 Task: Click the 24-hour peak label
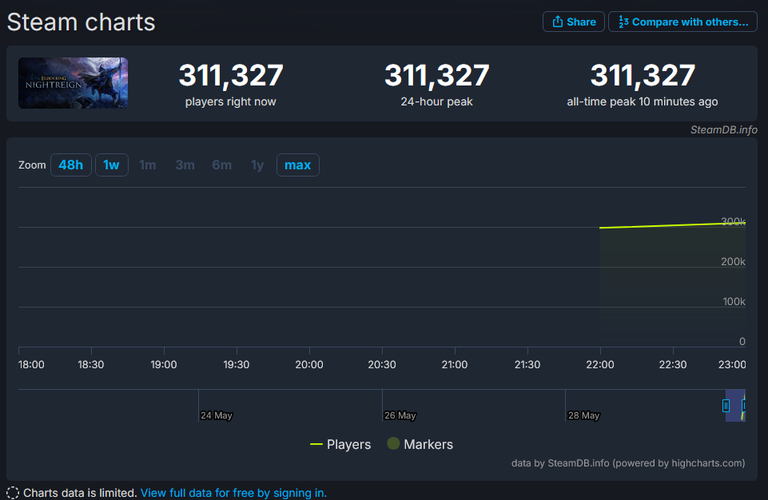[436, 101]
